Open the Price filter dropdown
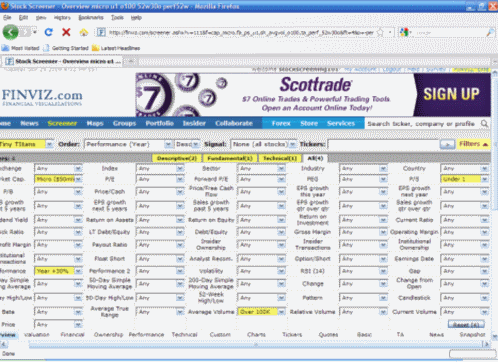Image resolution: width=498 pixels, height=362 pixels. point(58,324)
